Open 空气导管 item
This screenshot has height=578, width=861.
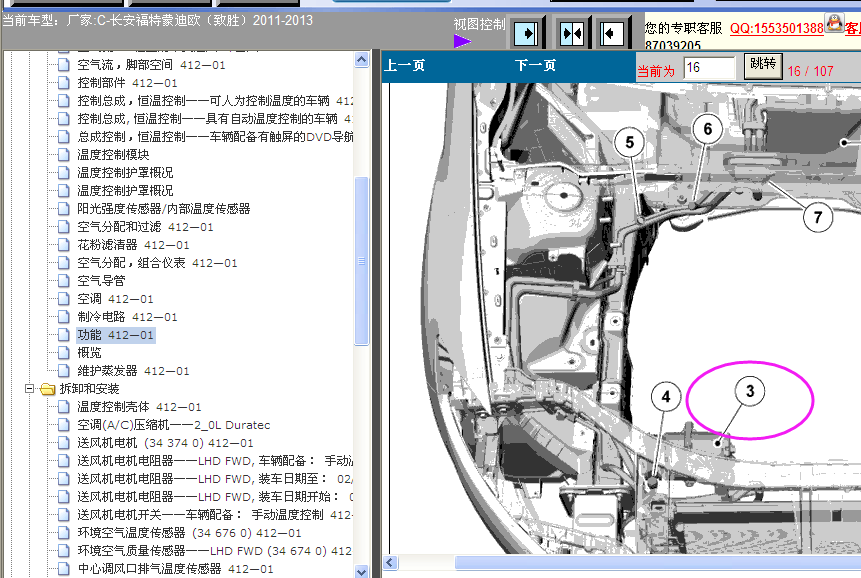(101, 281)
